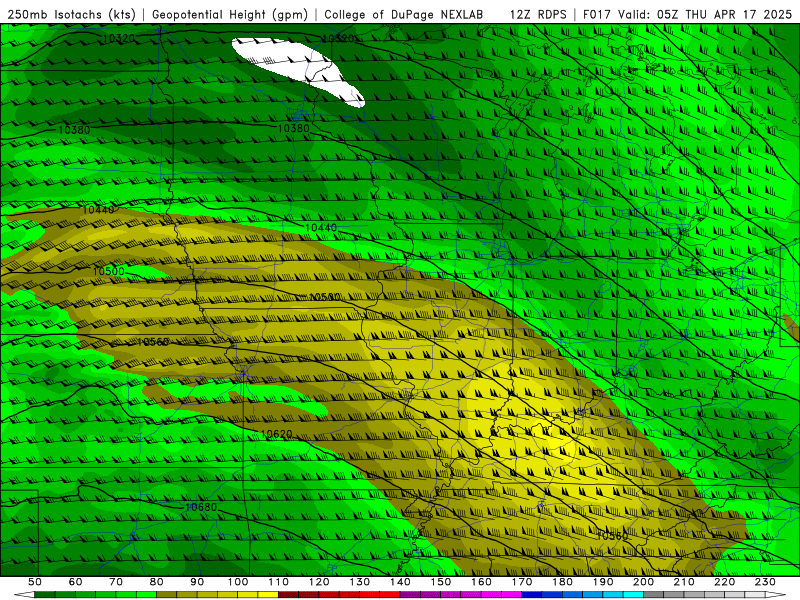
Task: Click the 'College of DuPage NEXLAB' header text
Action: (404, 15)
